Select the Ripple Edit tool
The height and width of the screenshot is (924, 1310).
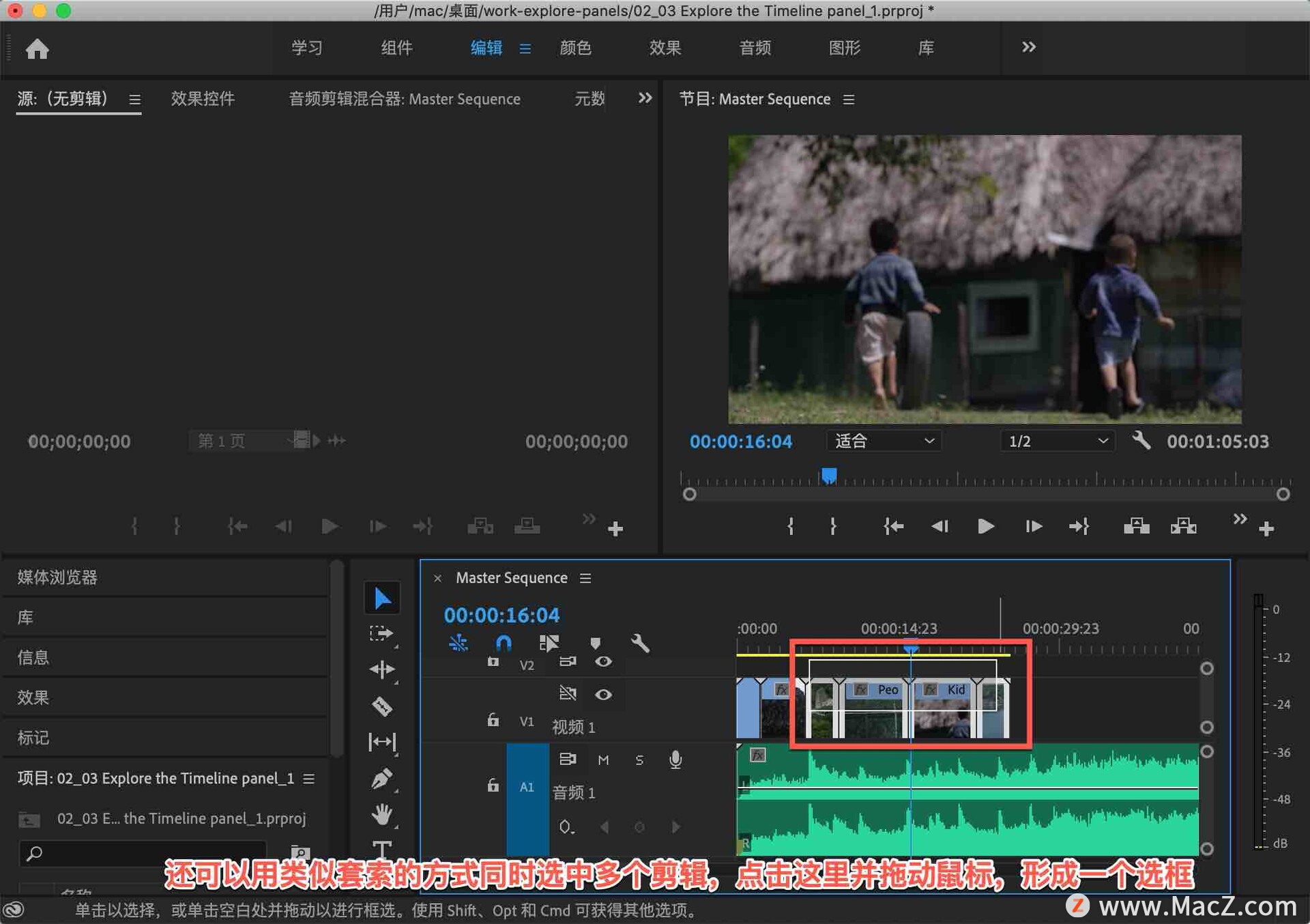pyautogui.click(x=382, y=669)
